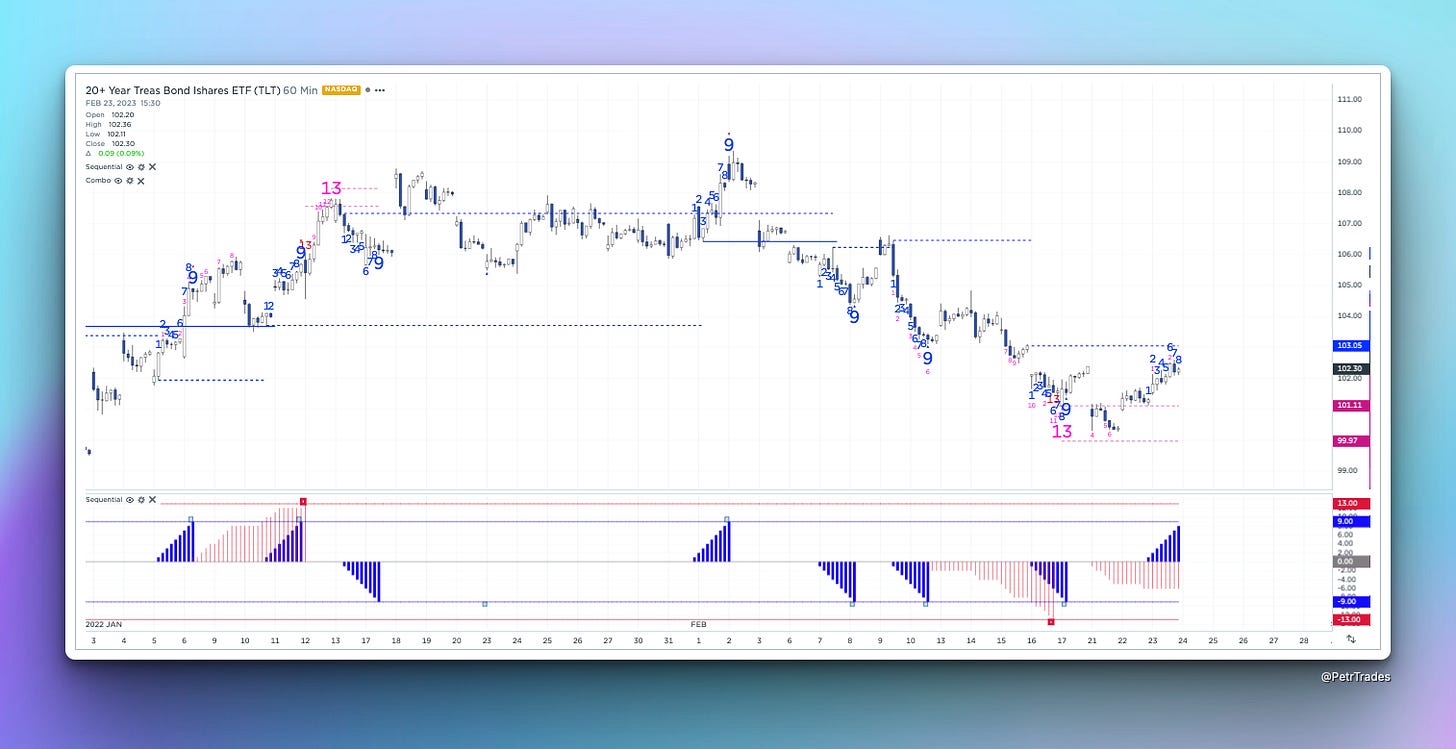Click the red marker on the lower -13 line
The image size is (1456, 749).
[x=1051, y=621]
